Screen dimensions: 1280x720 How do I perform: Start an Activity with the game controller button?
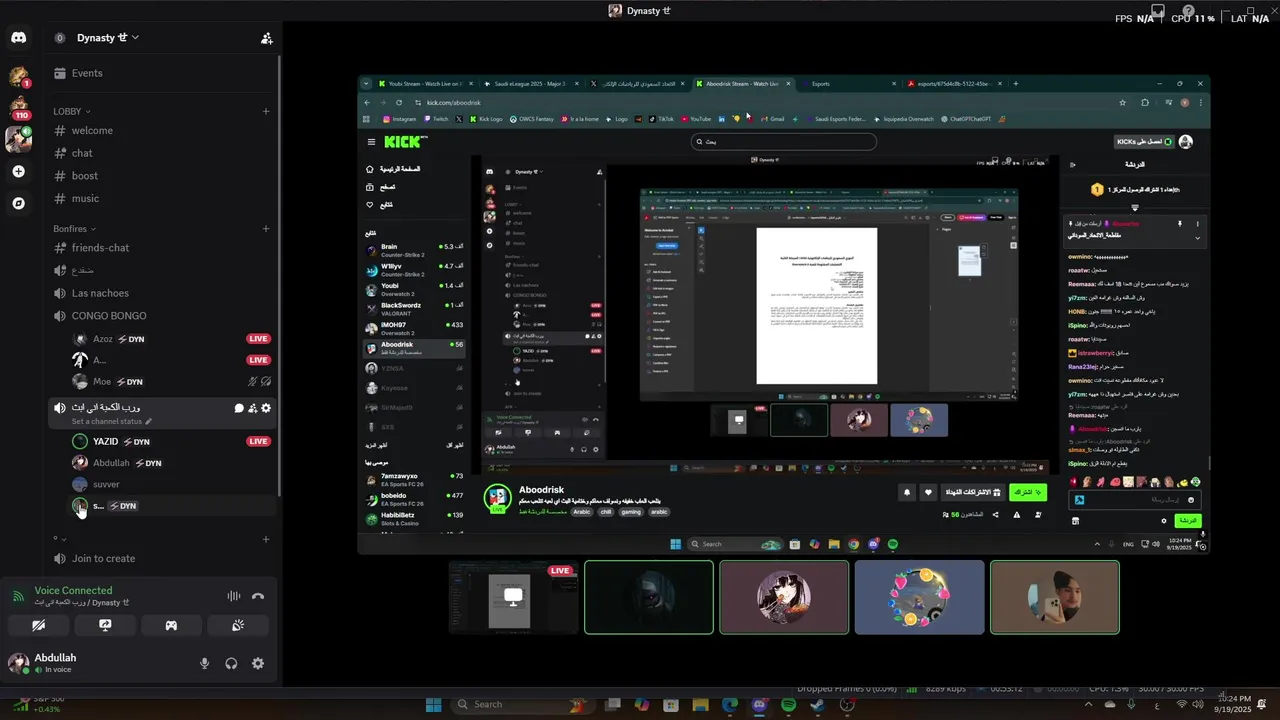tap(171, 626)
